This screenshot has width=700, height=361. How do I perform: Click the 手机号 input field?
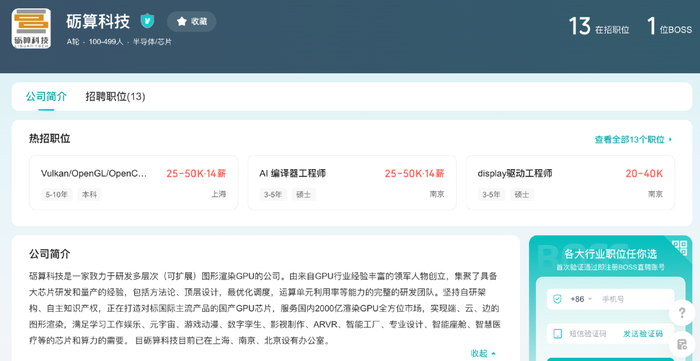(635, 299)
